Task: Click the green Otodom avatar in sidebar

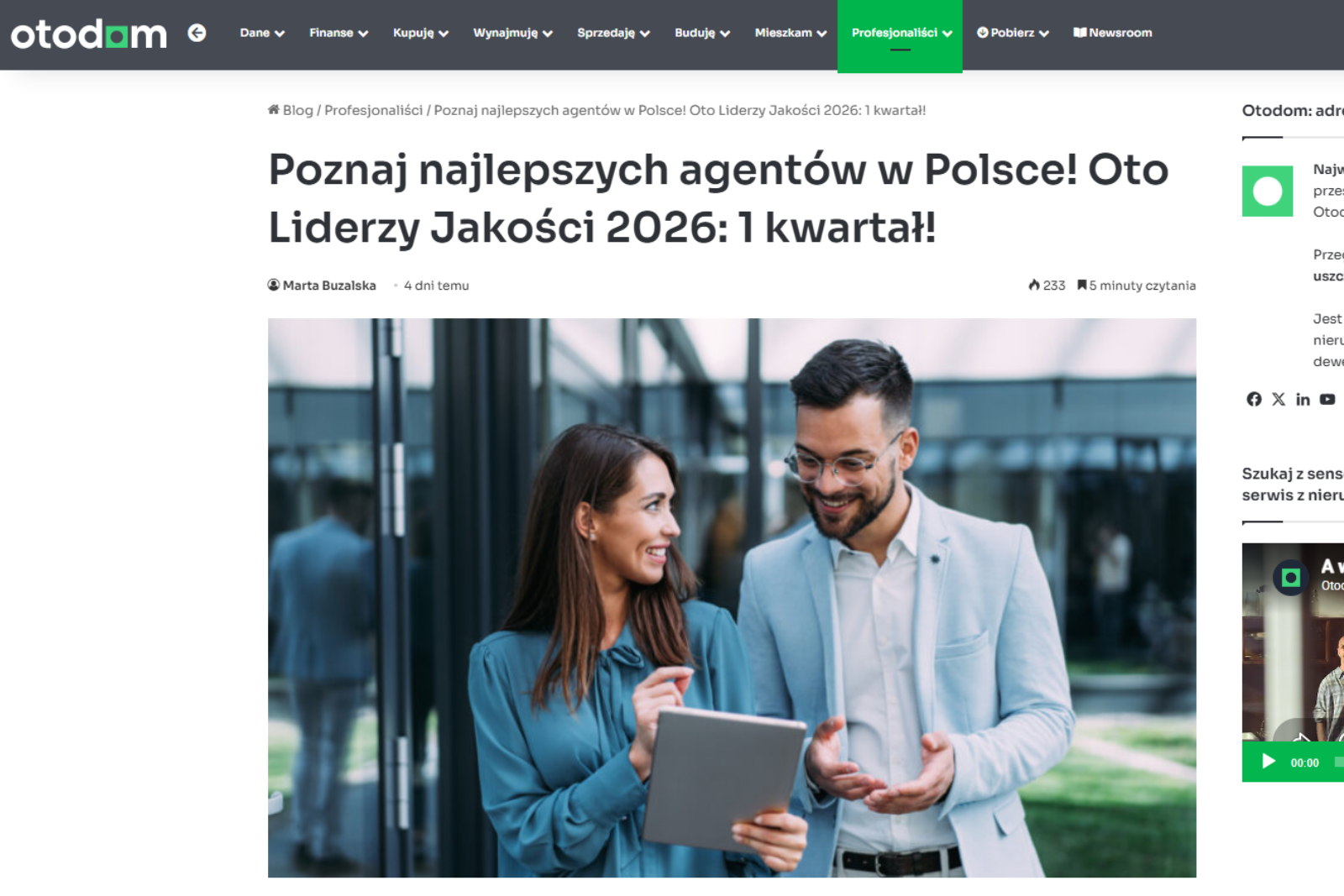Action: click(1268, 191)
